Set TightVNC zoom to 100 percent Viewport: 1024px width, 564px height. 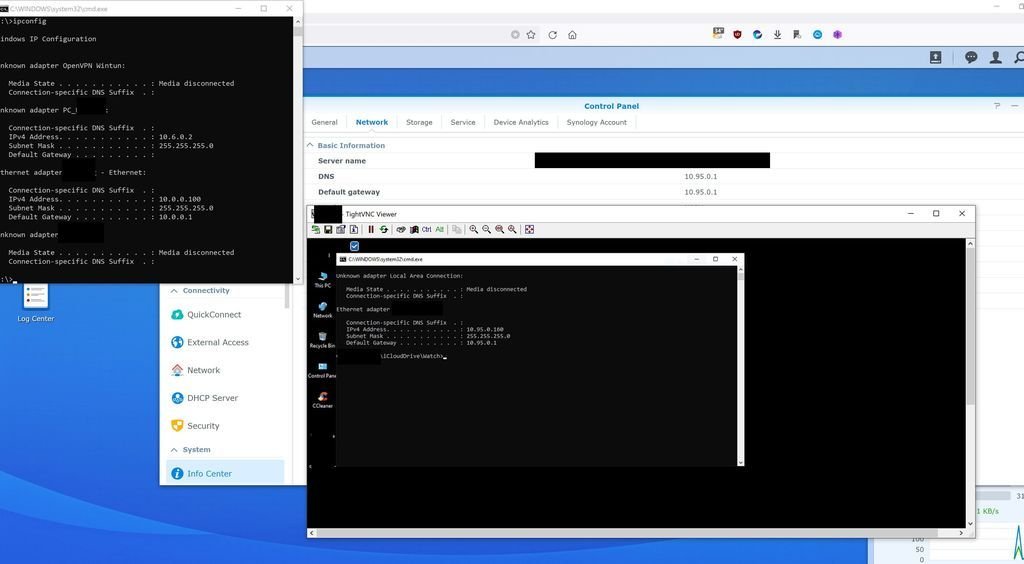[x=500, y=229]
